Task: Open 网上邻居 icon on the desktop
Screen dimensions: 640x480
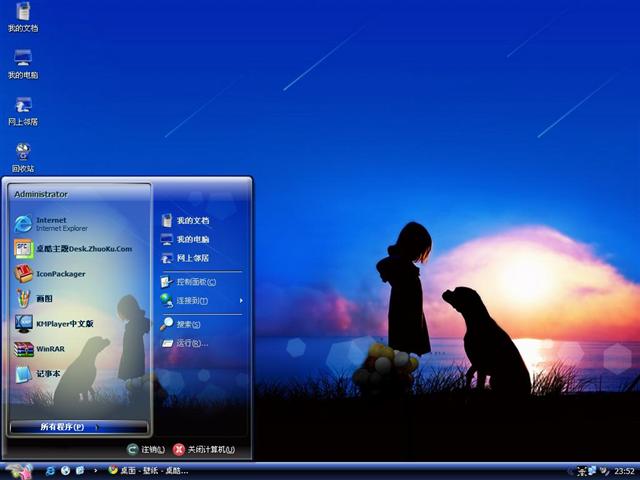Action: pyautogui.click(x=22, y=108)
